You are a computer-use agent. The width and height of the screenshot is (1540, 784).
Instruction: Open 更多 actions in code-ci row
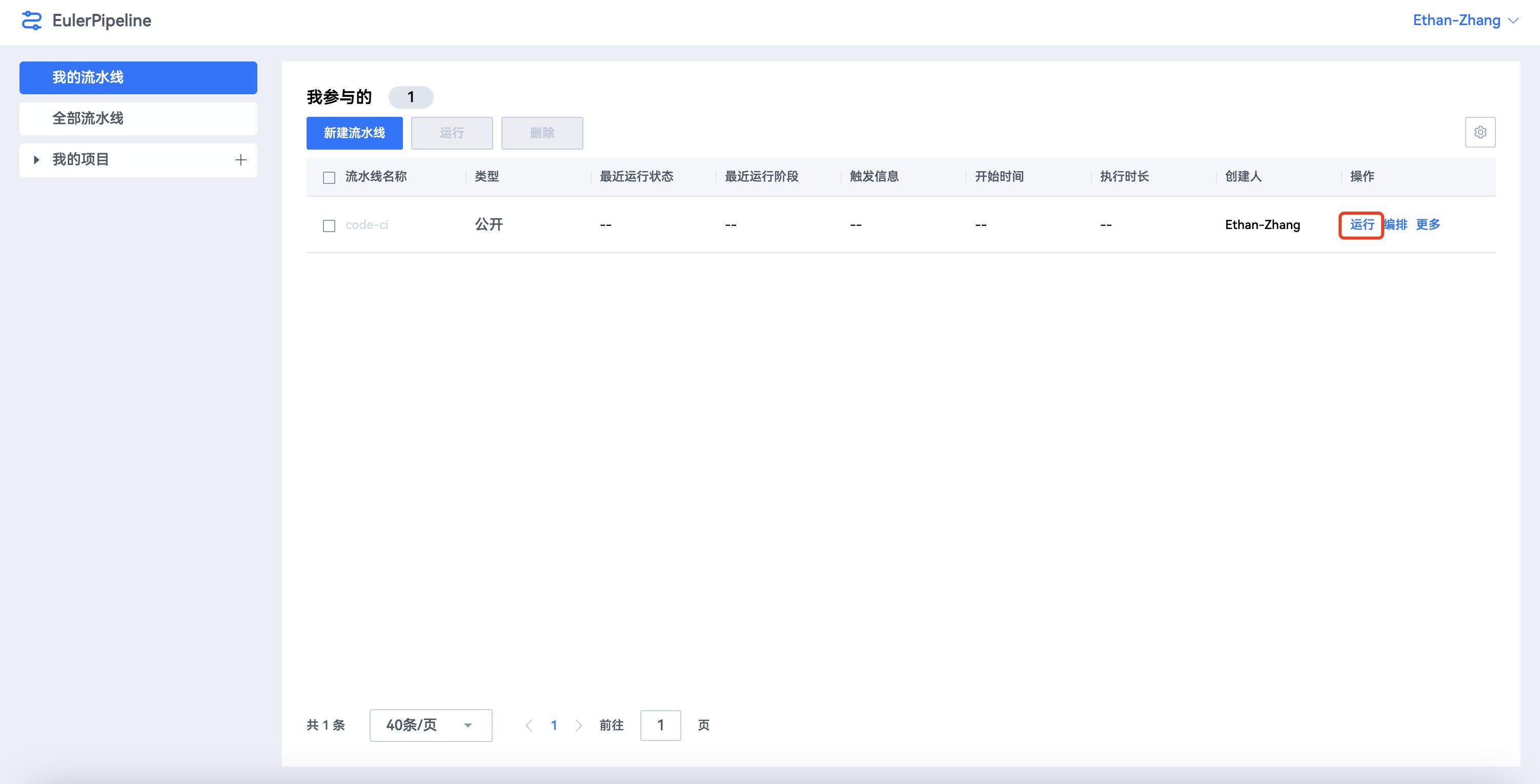click(x=1428, y=224)
